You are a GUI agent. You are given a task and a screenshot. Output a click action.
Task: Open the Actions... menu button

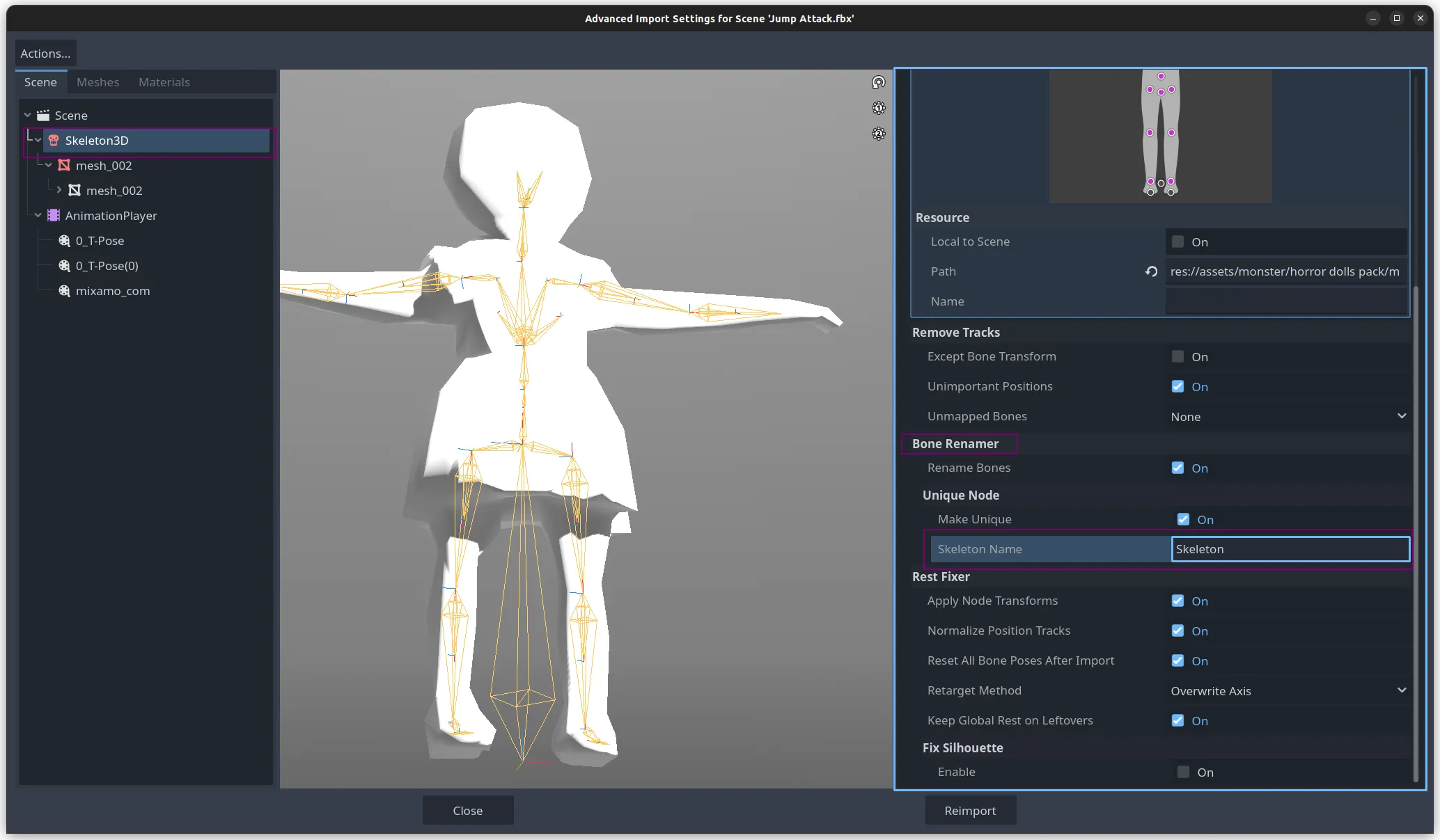click(45, 54)
